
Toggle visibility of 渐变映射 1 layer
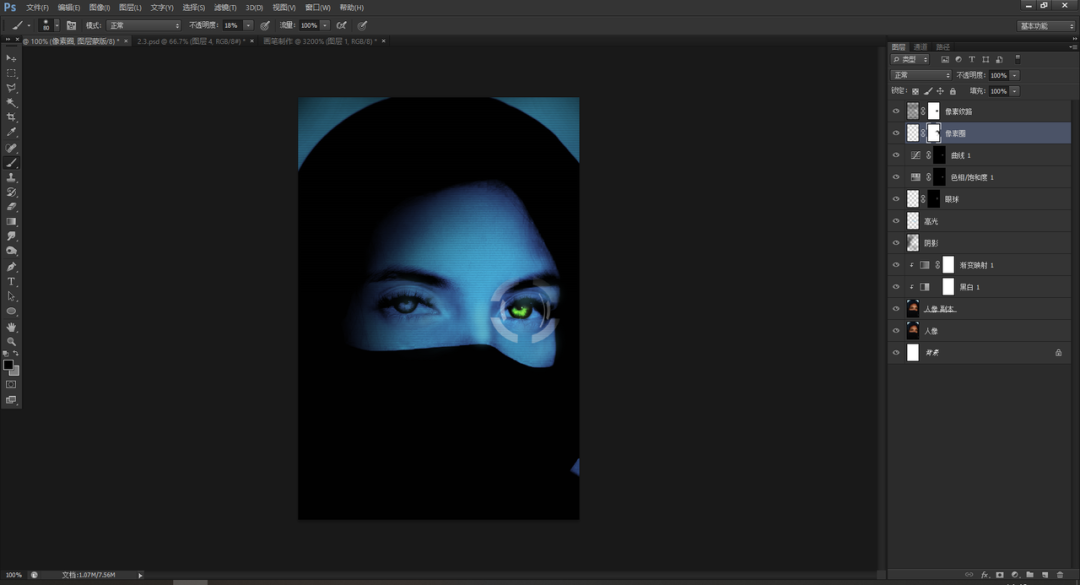[x=896, y=265]
